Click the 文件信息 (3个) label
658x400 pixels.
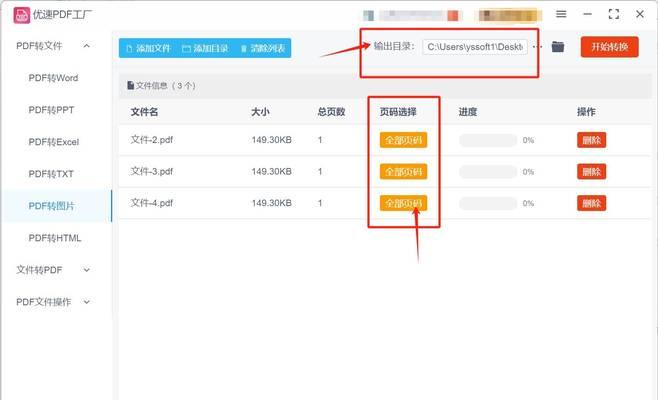161,86
